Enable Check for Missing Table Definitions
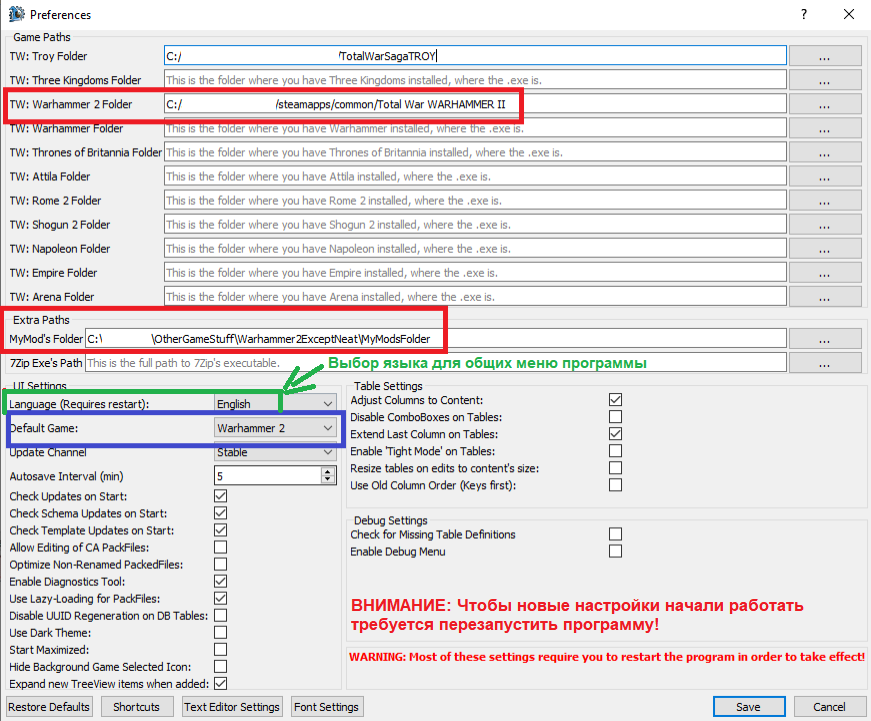This screenshot has width=871, height=721. click(615, 534)
